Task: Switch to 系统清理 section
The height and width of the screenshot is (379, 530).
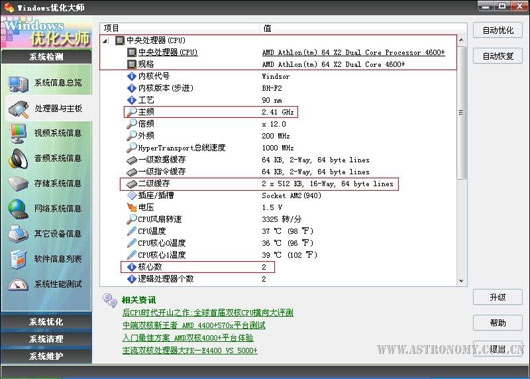Action: [46, 339]
